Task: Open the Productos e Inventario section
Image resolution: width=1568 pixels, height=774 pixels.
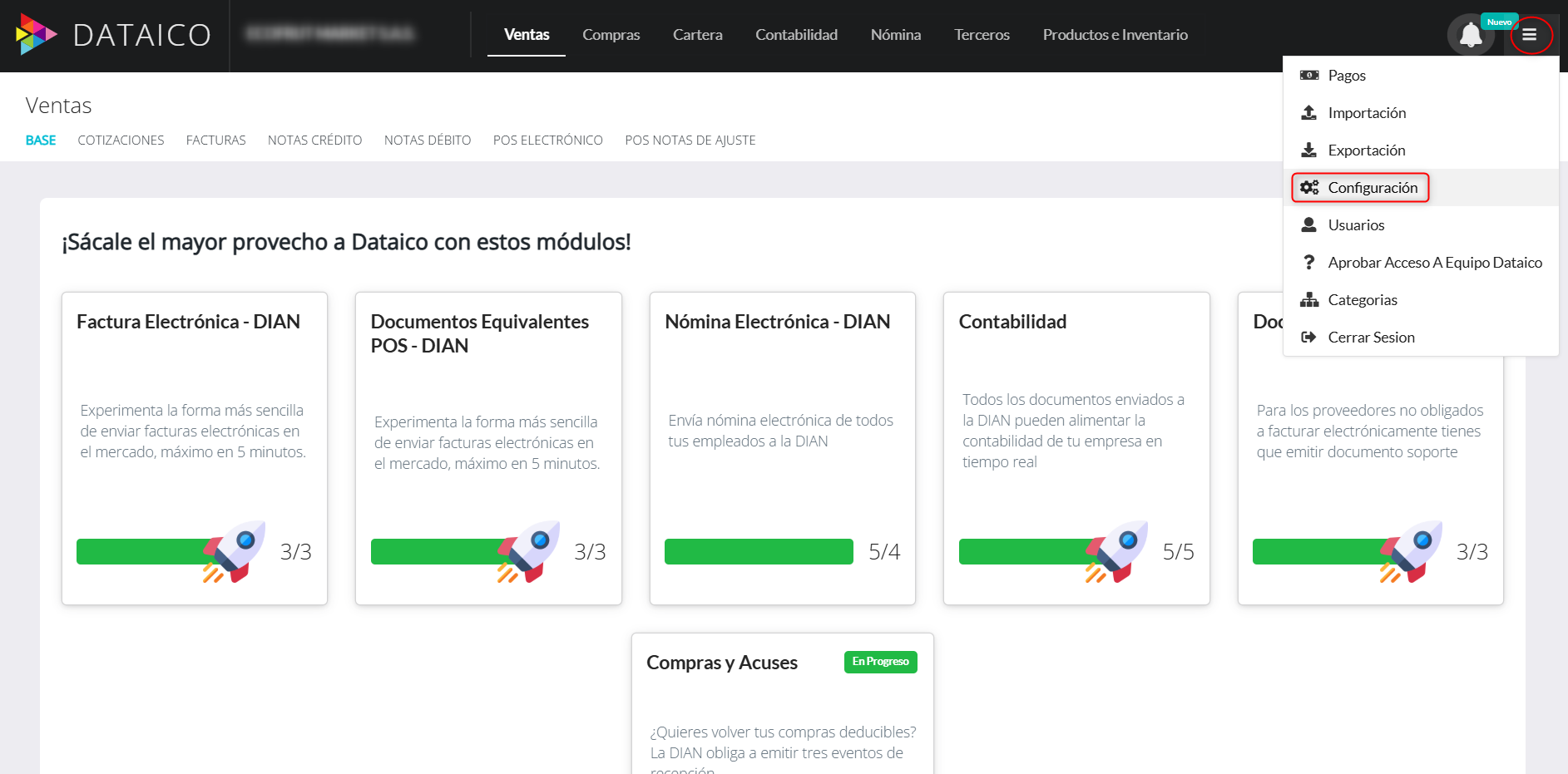Action: click(x=1115, y=35)
